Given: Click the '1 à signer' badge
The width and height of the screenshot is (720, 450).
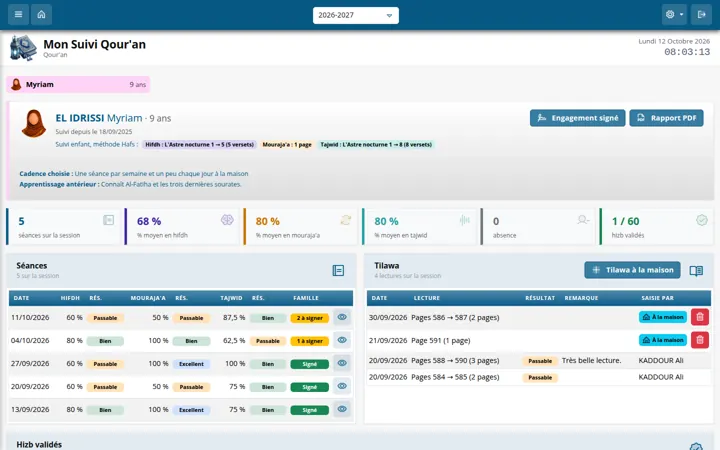Looking at the screenshot, I should [x=309, y=341].
